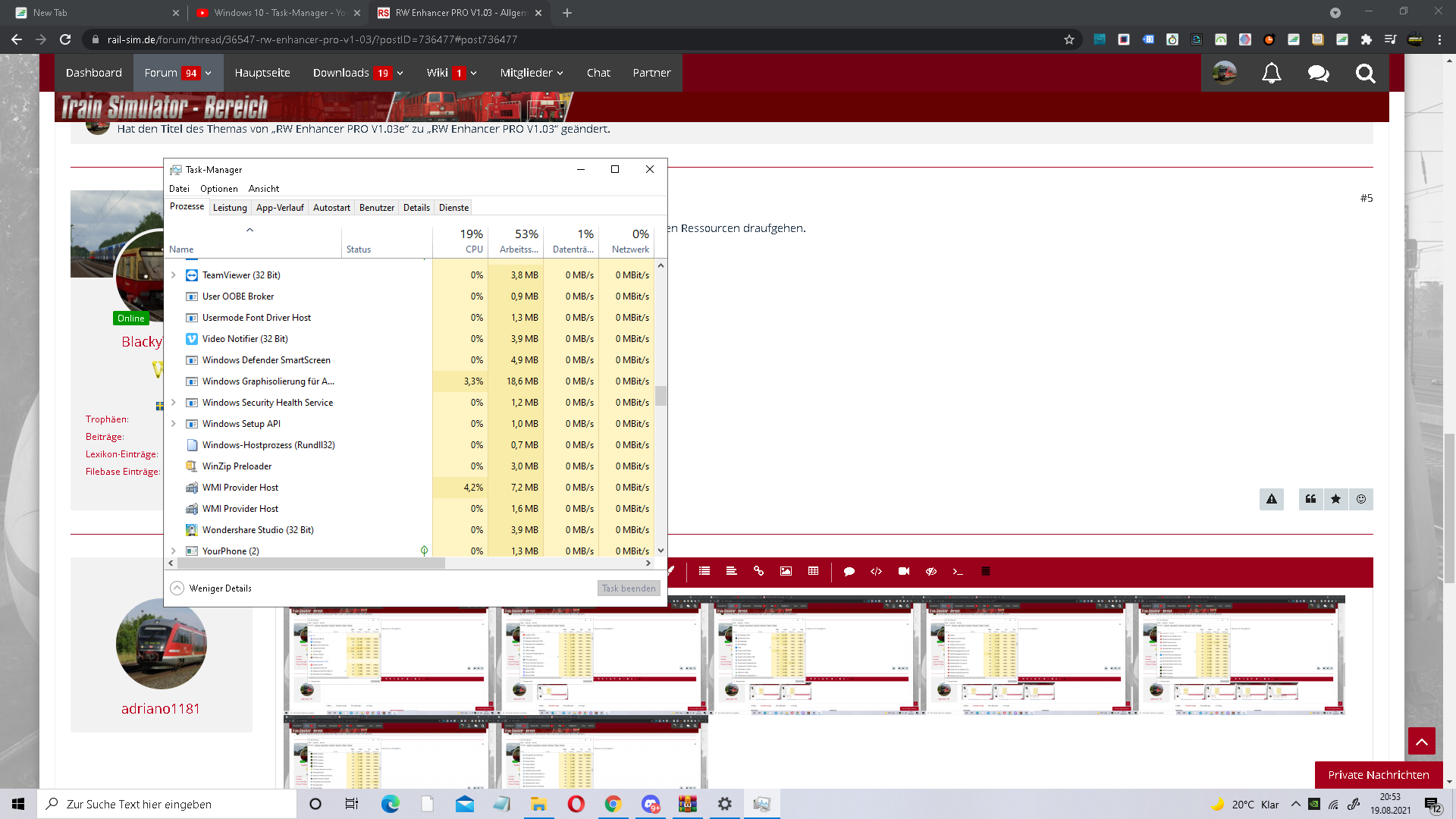Open notifications bell in forum header
This screenshot has height=819, width=1456.
pos(1272,73)
